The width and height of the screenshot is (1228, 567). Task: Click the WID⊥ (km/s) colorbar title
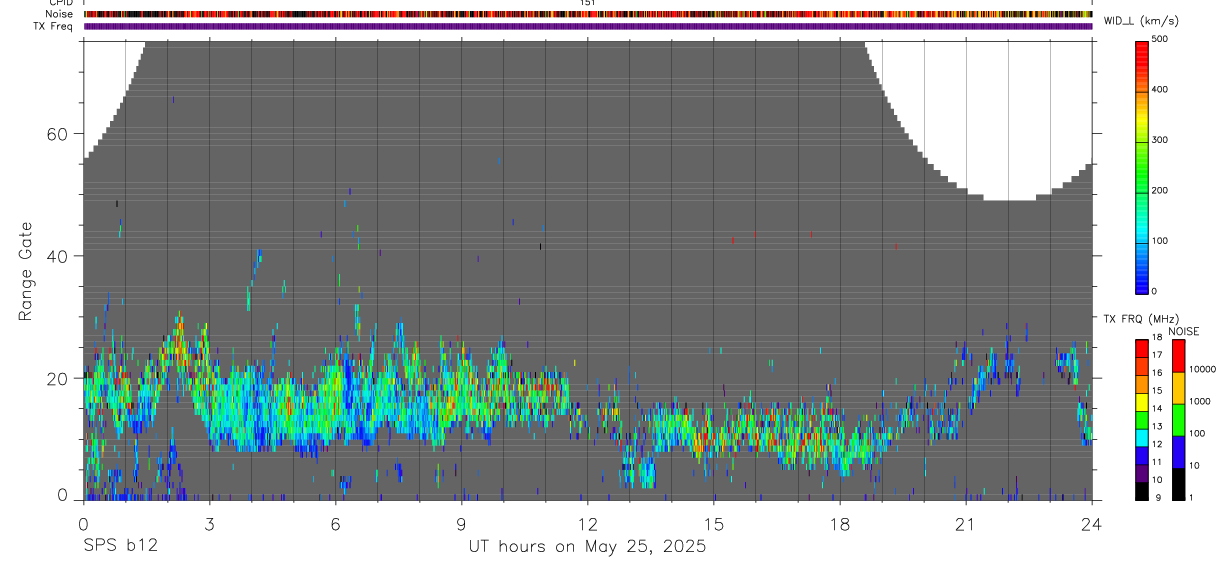pyautogui.click(x=1141, y=20)
